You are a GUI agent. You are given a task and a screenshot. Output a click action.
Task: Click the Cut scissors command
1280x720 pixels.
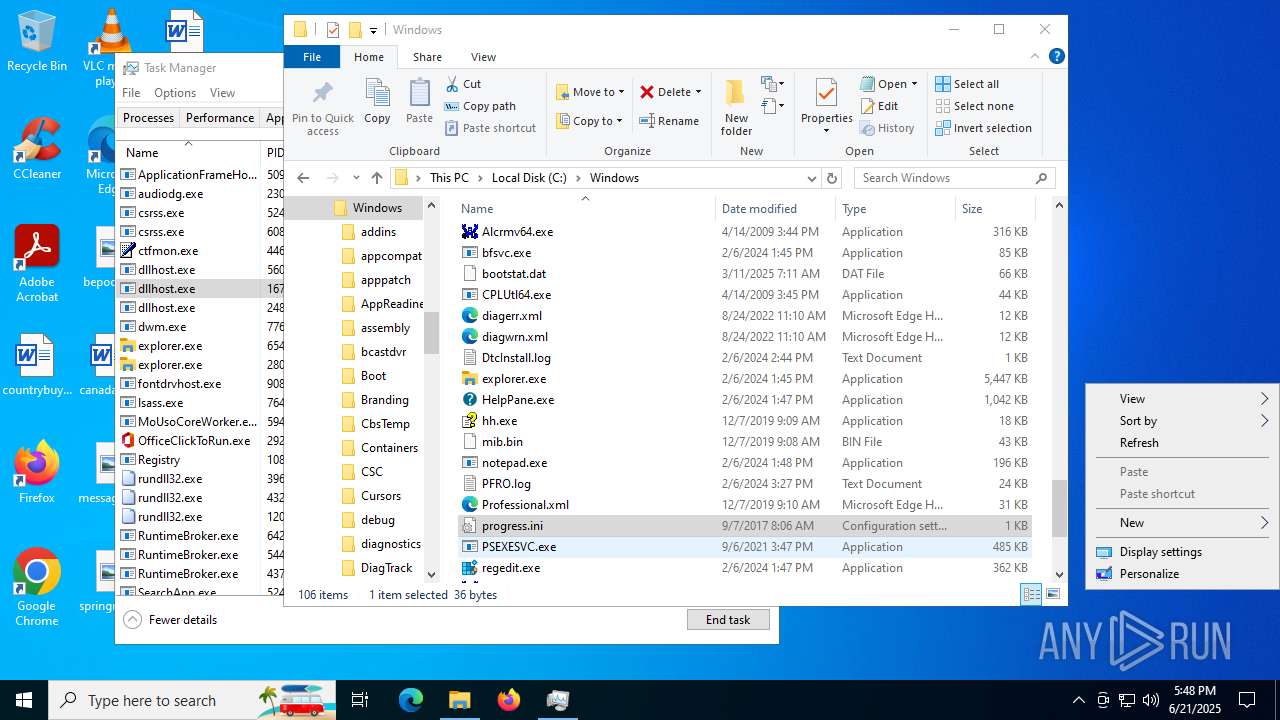click(x=463, y=84)
